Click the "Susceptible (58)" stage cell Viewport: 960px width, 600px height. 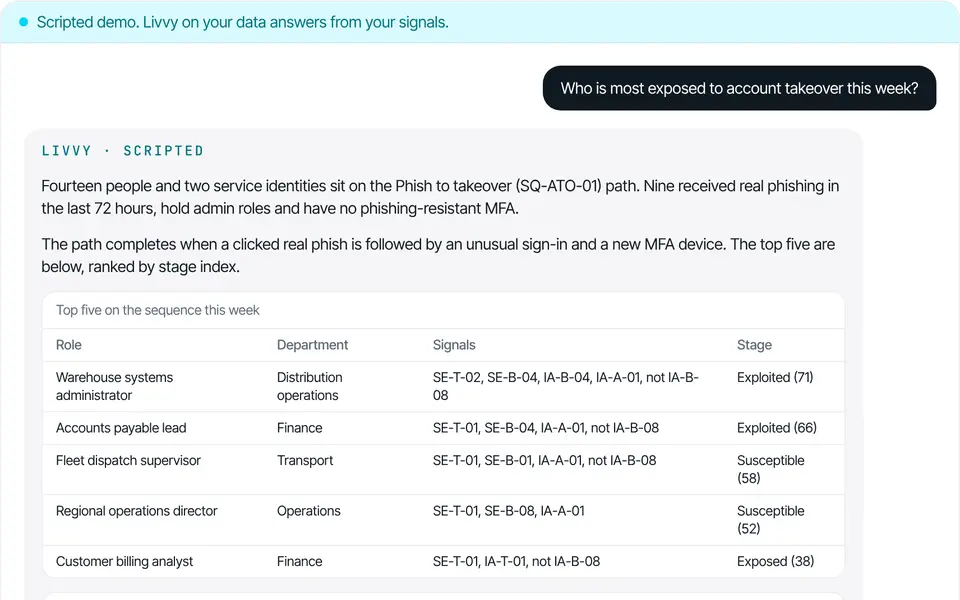[x=771, y=469]
